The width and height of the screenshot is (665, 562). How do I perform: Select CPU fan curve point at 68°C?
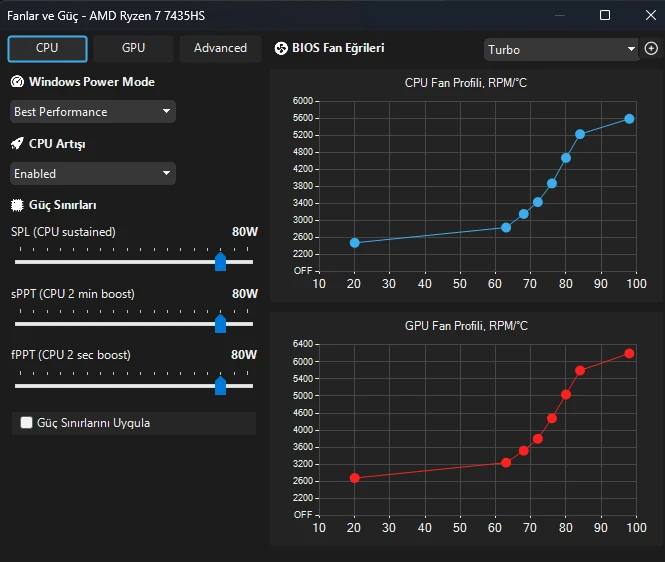[x=523, y=214]
